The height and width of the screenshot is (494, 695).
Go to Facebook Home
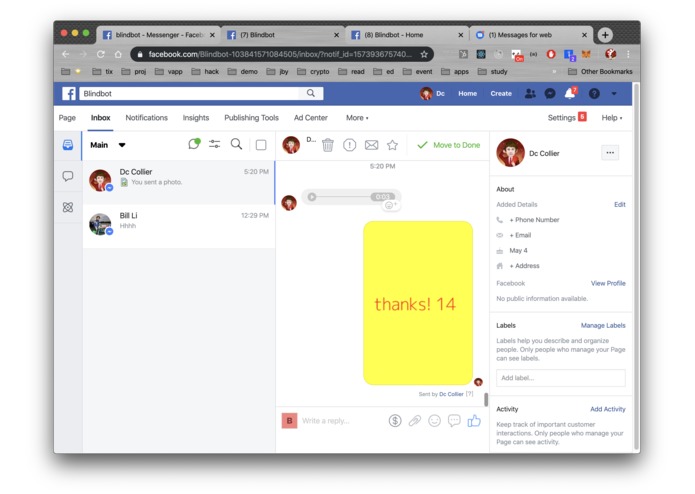coord(467,93)
